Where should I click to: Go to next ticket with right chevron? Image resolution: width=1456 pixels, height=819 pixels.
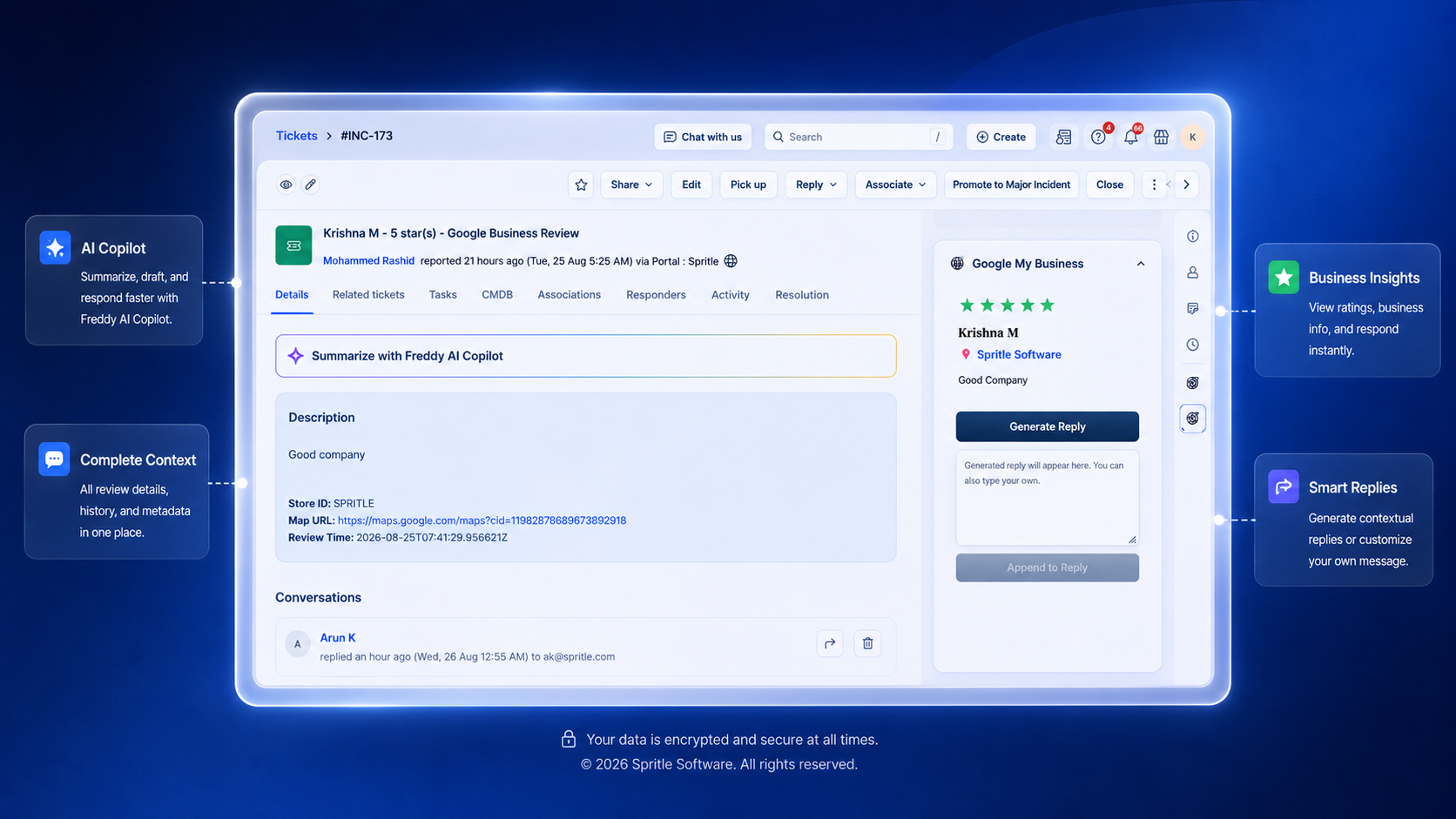[1186, 185]
